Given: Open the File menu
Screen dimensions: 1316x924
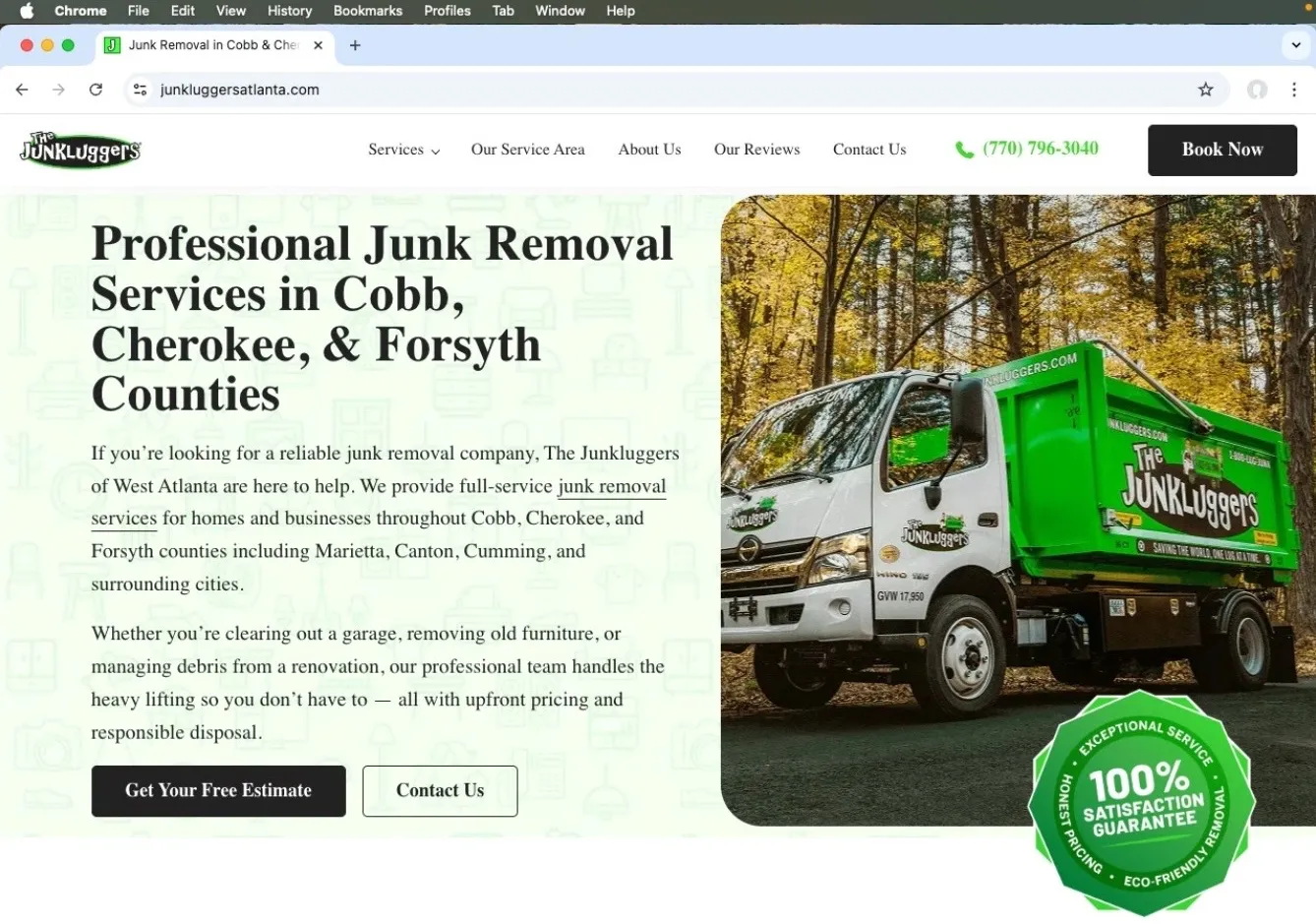Looking at the screenshot, I should pyautogui.click(x=139, y=11).
